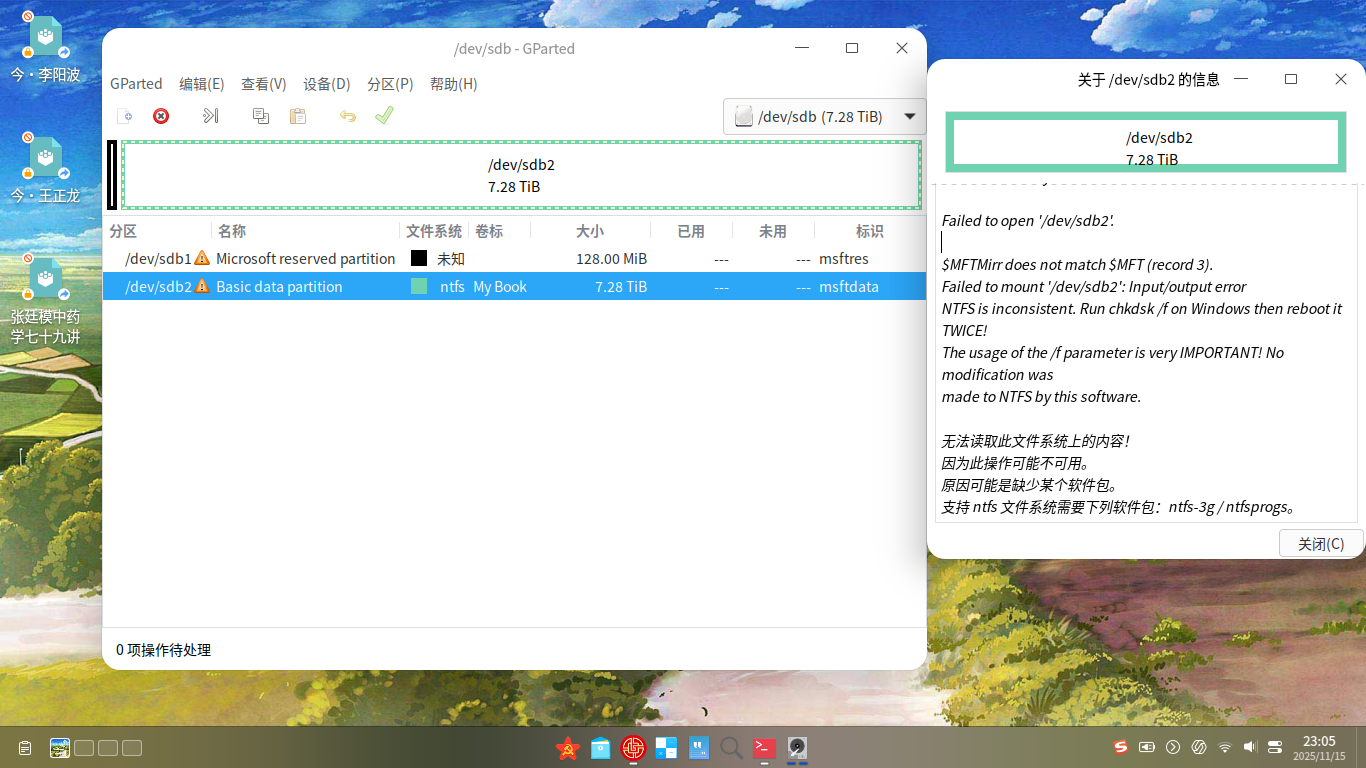
Task: Click the 标识 column header
Action: coord(870,231)
